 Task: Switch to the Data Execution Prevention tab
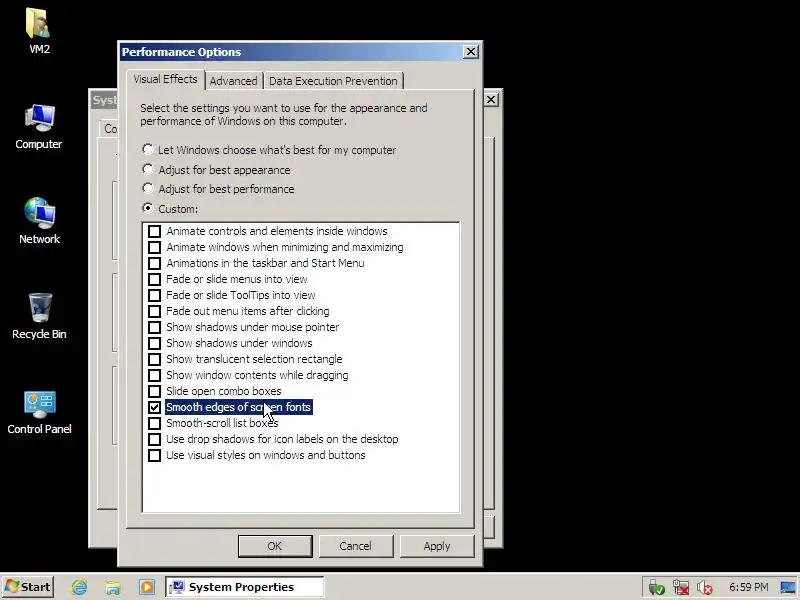(333, 81)
